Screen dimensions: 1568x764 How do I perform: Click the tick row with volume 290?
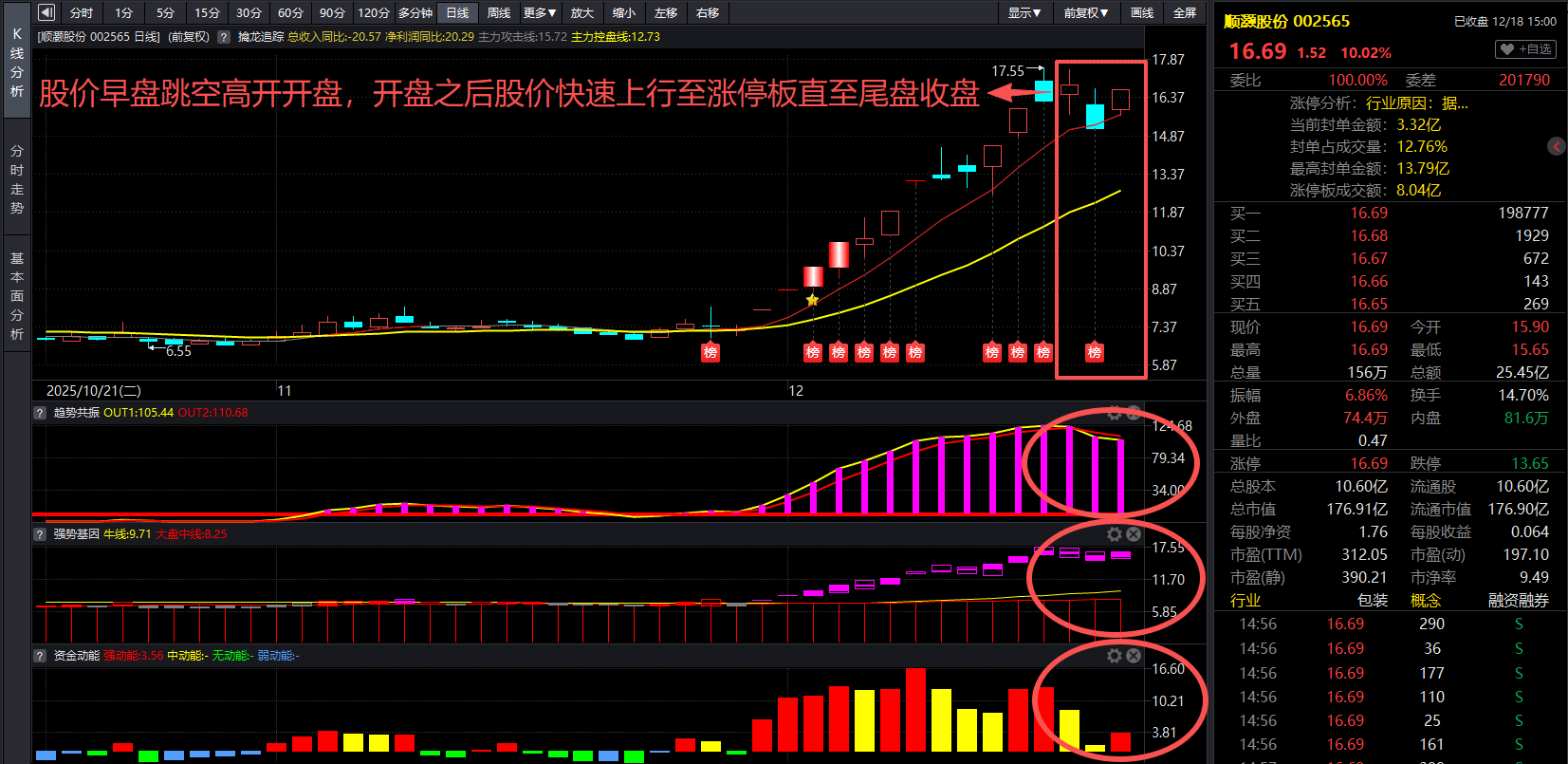pos(1391,624)
